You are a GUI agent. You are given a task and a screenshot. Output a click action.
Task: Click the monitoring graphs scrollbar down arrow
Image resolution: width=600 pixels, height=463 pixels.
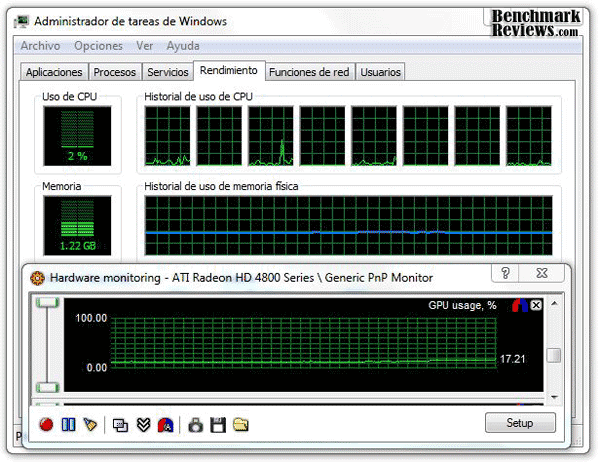[x=554, y=397]
